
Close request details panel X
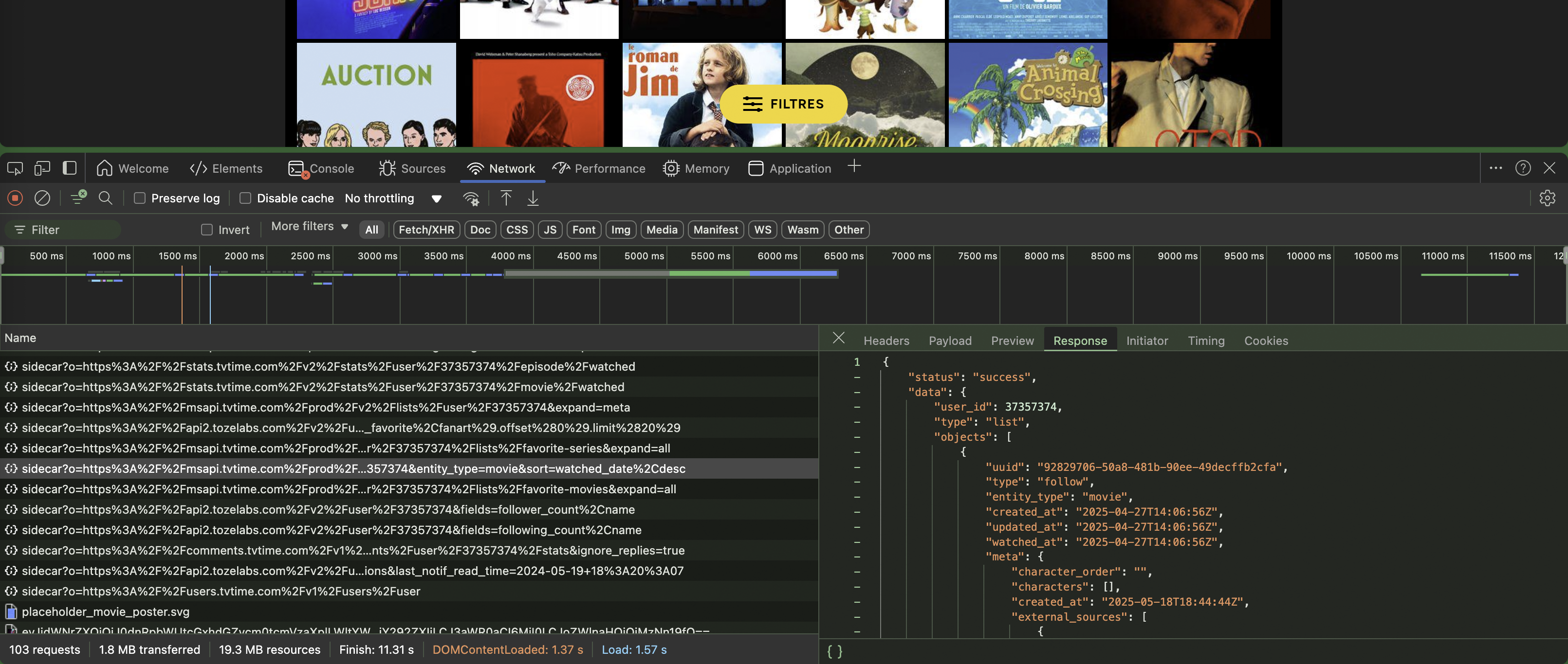839,338
